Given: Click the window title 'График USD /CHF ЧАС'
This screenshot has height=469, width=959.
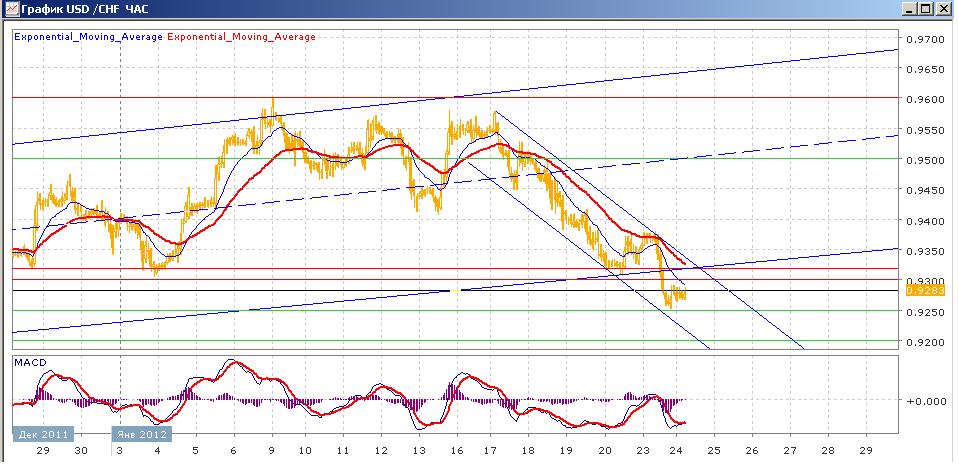Looking at the screenshot, I should [x=84, y=9].
